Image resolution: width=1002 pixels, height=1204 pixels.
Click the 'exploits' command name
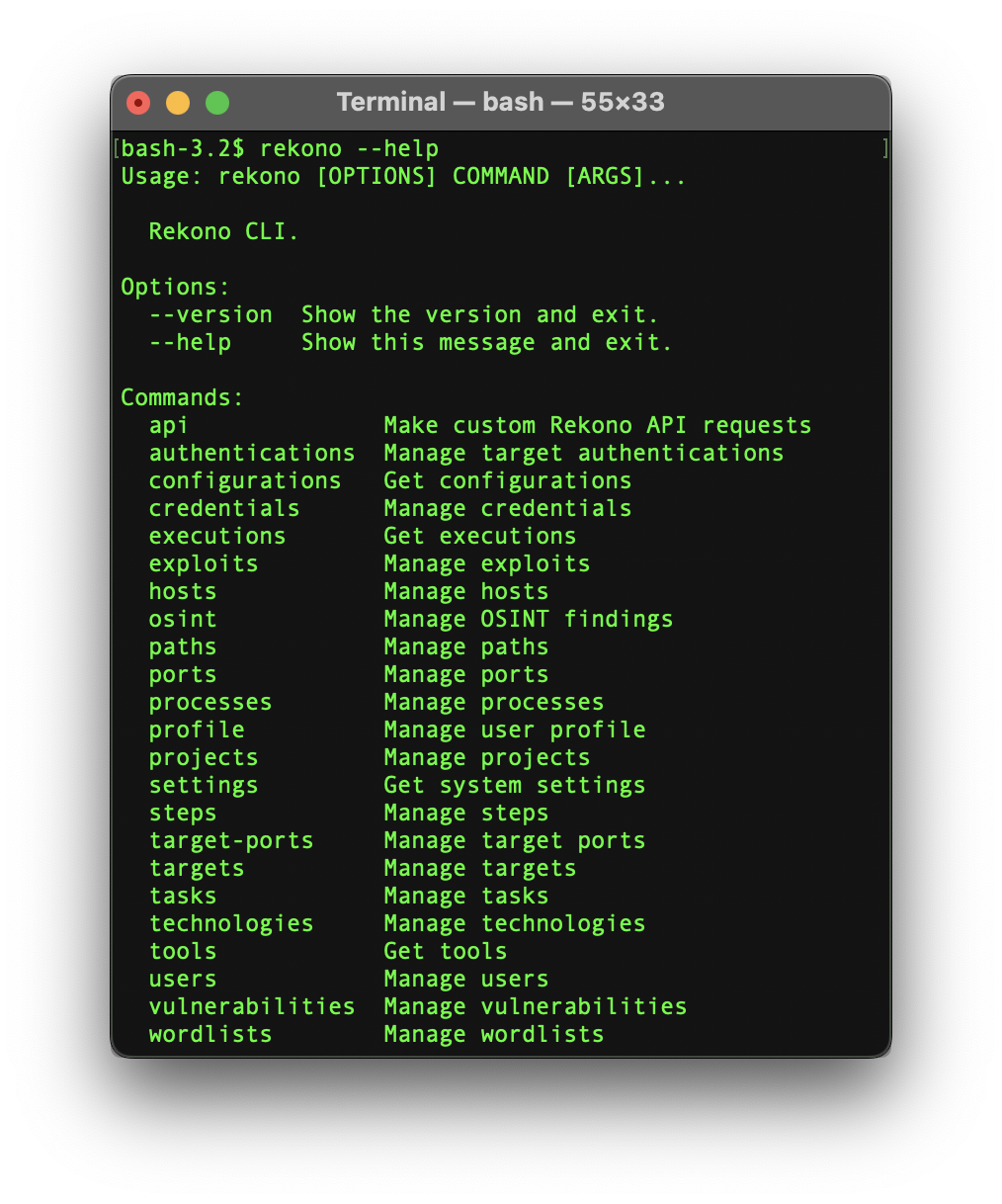203,564
